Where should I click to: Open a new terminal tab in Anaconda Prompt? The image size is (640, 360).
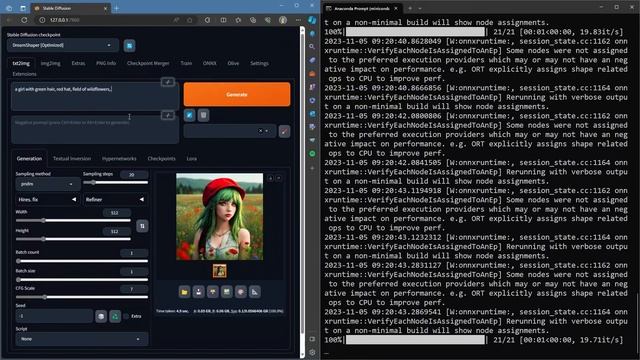tap(410, 8)
